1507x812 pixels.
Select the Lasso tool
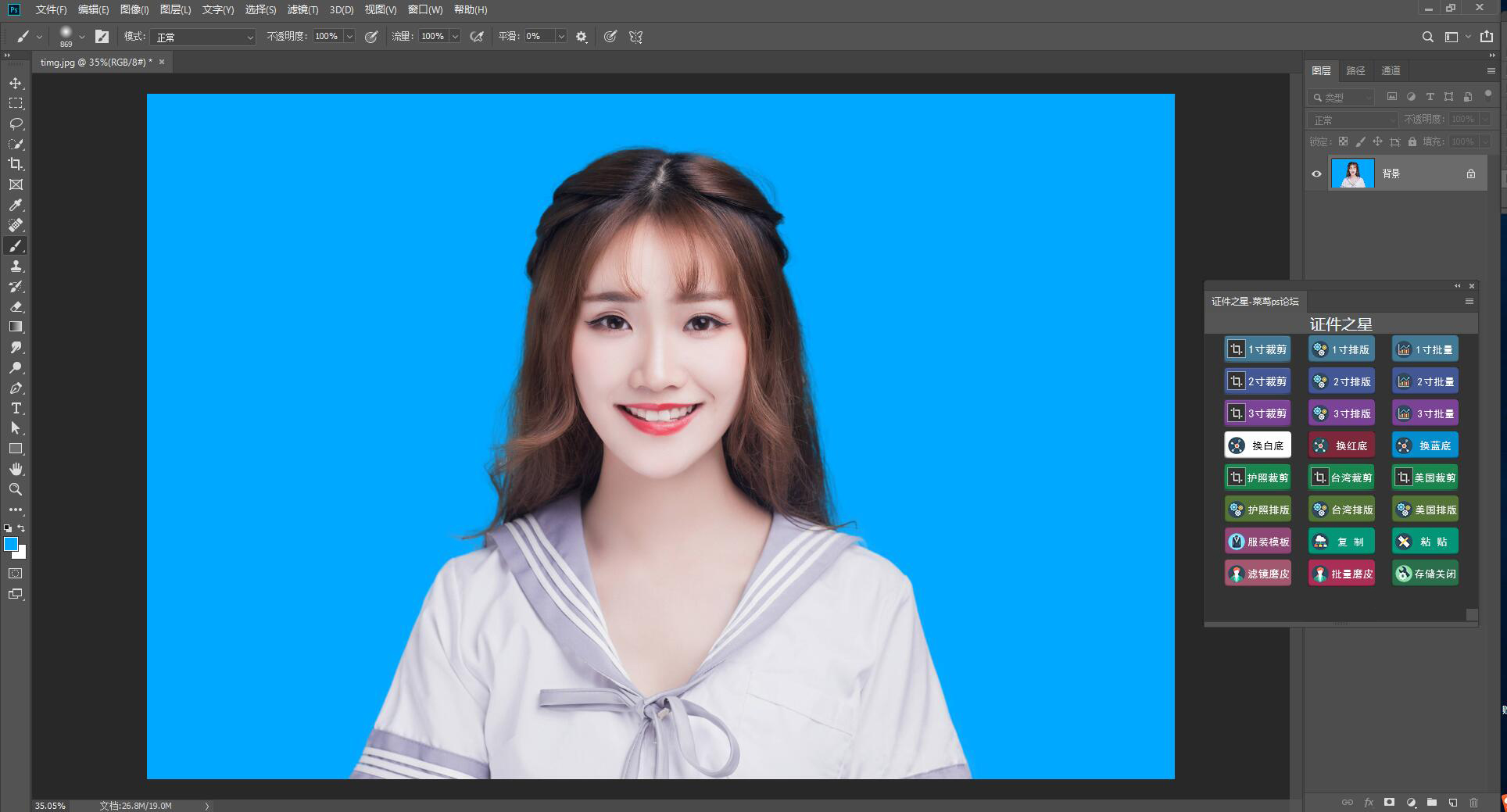coord(16,123)
